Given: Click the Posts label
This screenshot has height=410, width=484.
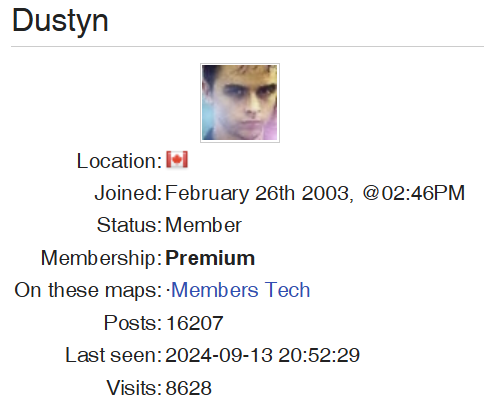Looking at the screenshot, I should click(133, 323).
